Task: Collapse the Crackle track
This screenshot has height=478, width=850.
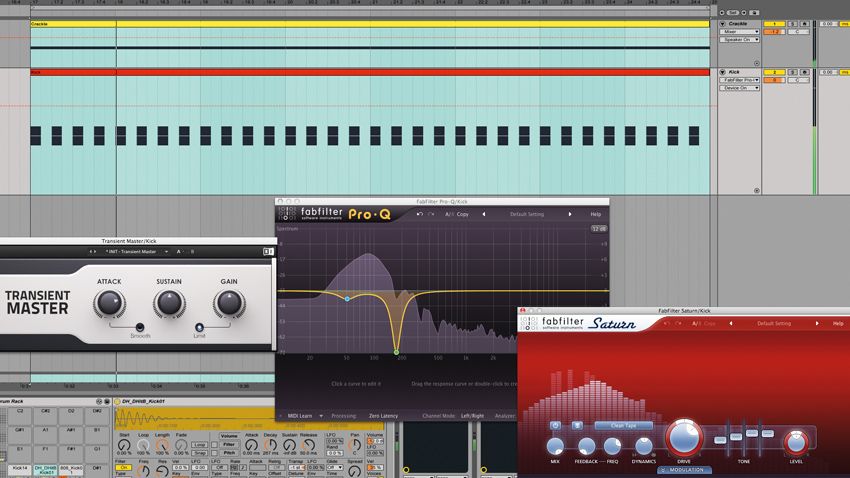Action: tap(722, 24)
